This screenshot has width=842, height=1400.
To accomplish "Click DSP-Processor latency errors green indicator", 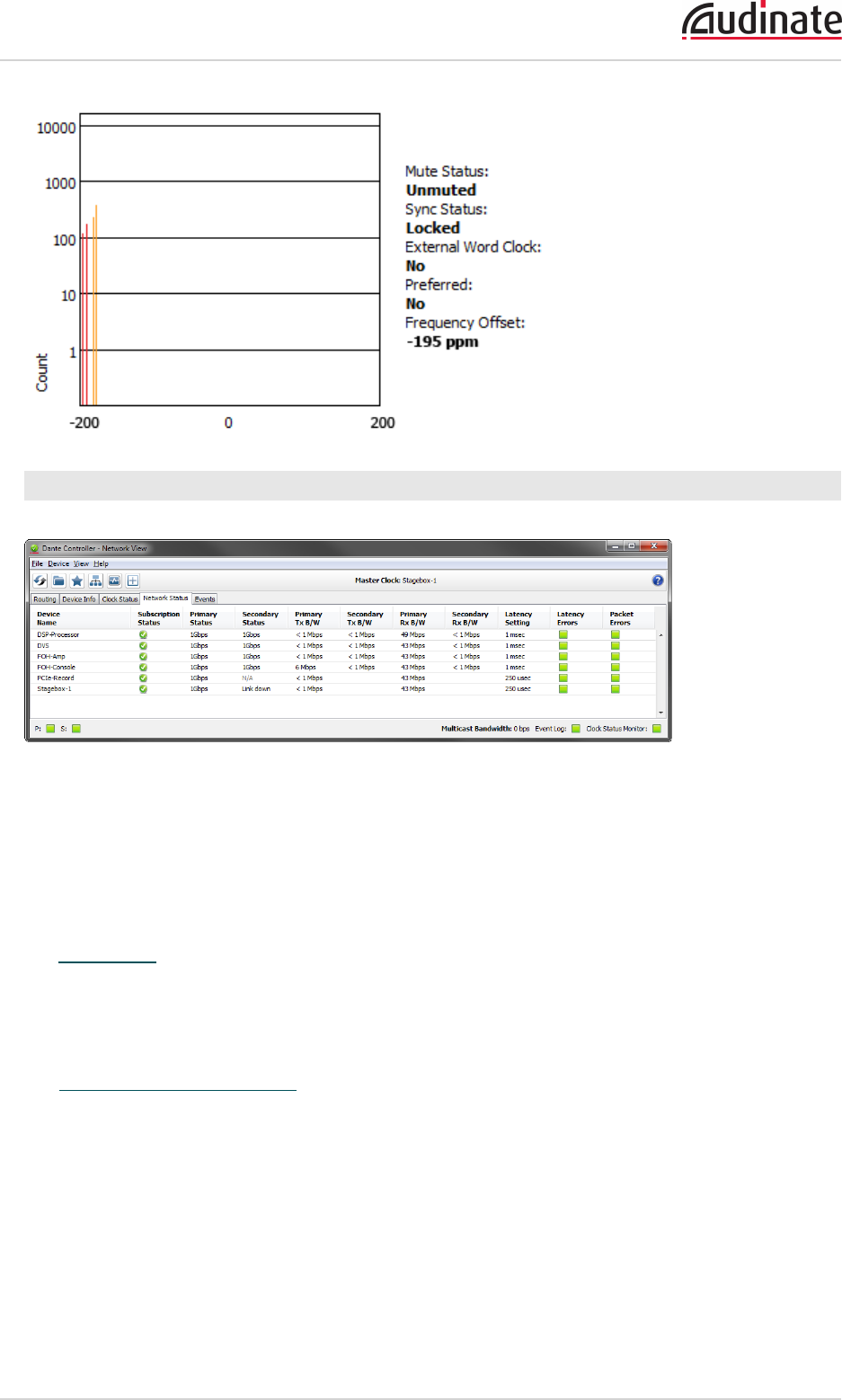I will click(563, 634).
